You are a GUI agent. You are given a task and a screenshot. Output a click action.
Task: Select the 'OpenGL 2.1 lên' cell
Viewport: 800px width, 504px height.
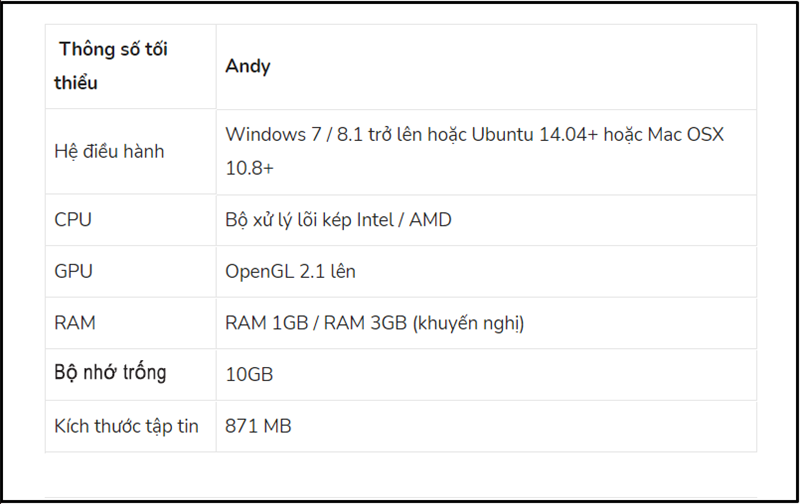(290, 271)
